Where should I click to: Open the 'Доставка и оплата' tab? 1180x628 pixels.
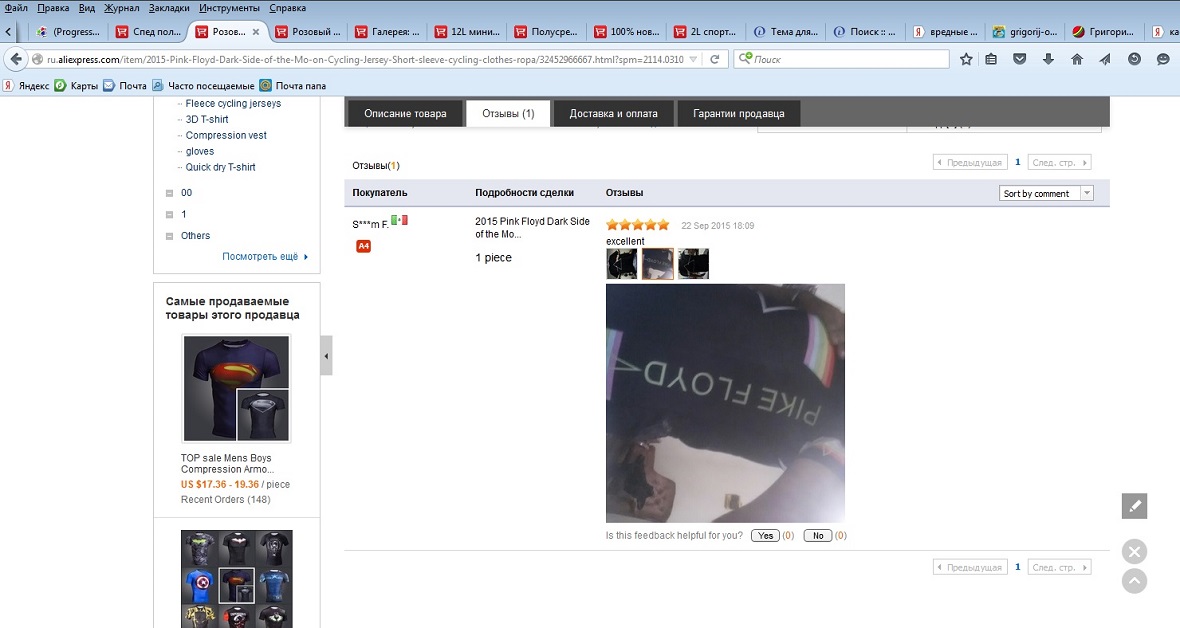tap(613, 113)
